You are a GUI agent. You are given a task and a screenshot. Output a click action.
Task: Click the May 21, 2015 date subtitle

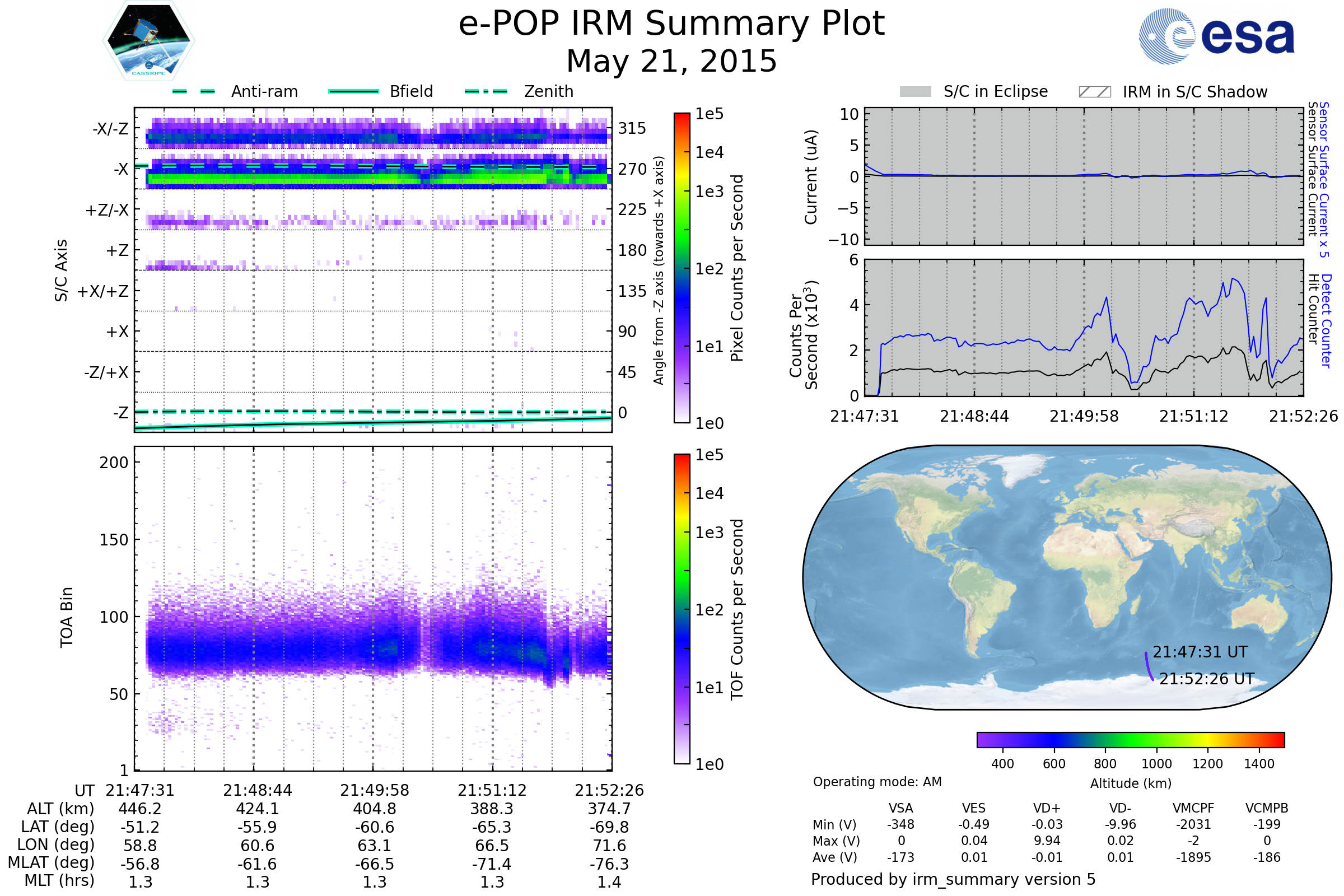pyautogui.click(x=671, y=61)
